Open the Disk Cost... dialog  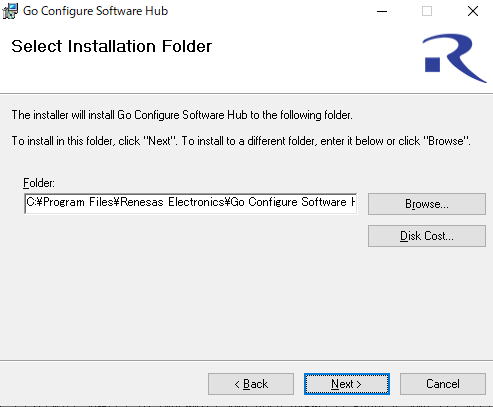pyautogui.click(x=427, y=236)
